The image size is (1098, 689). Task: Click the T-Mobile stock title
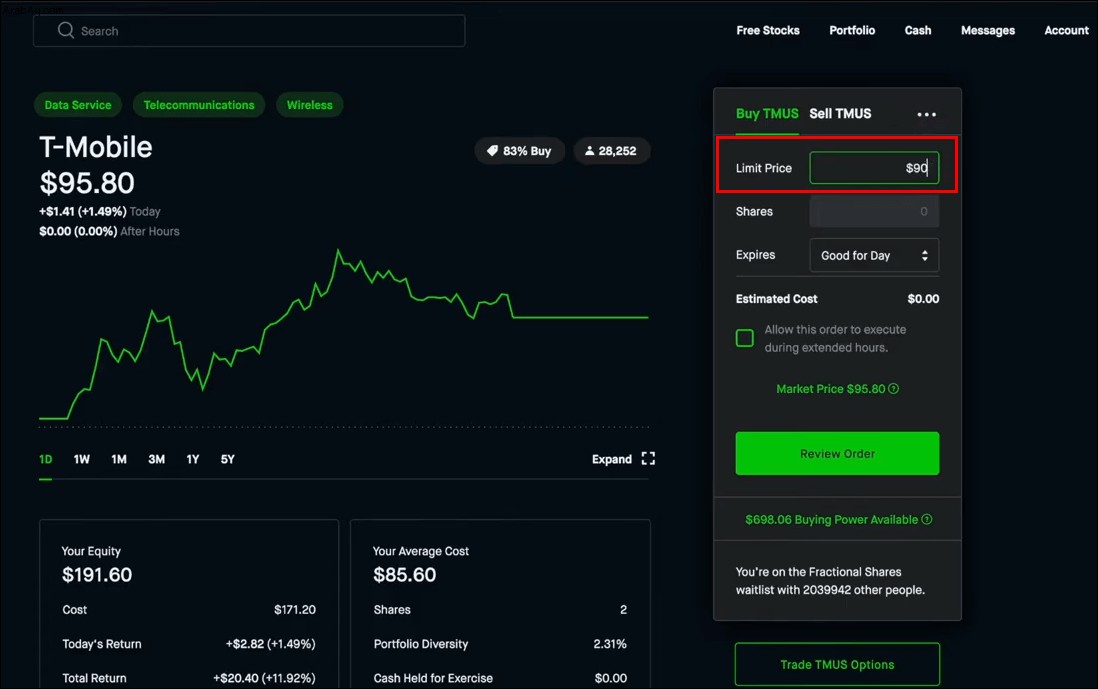pyautogui.click(x=95, y=147)
